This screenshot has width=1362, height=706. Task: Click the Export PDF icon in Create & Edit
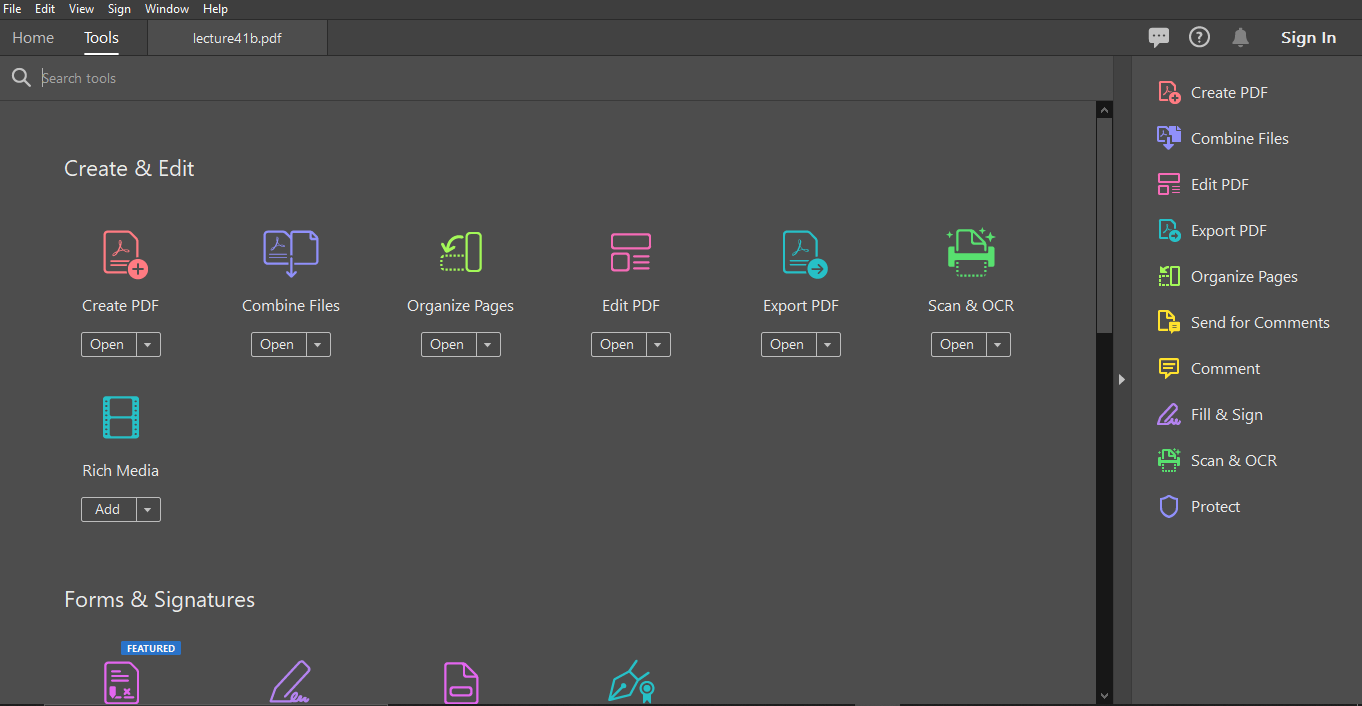point(804,253)
